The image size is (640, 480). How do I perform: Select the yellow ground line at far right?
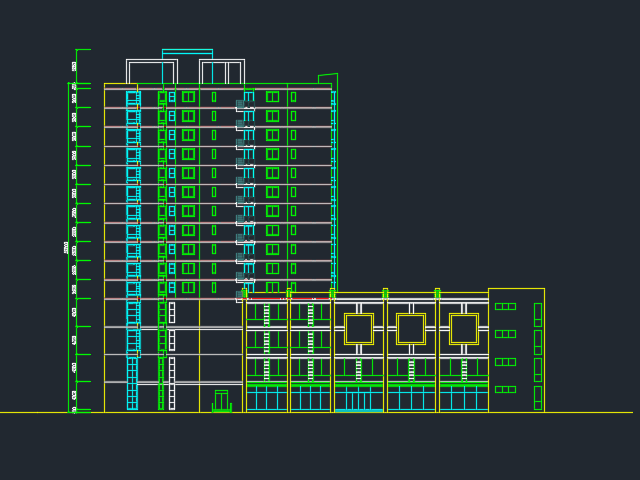point(600,412)
